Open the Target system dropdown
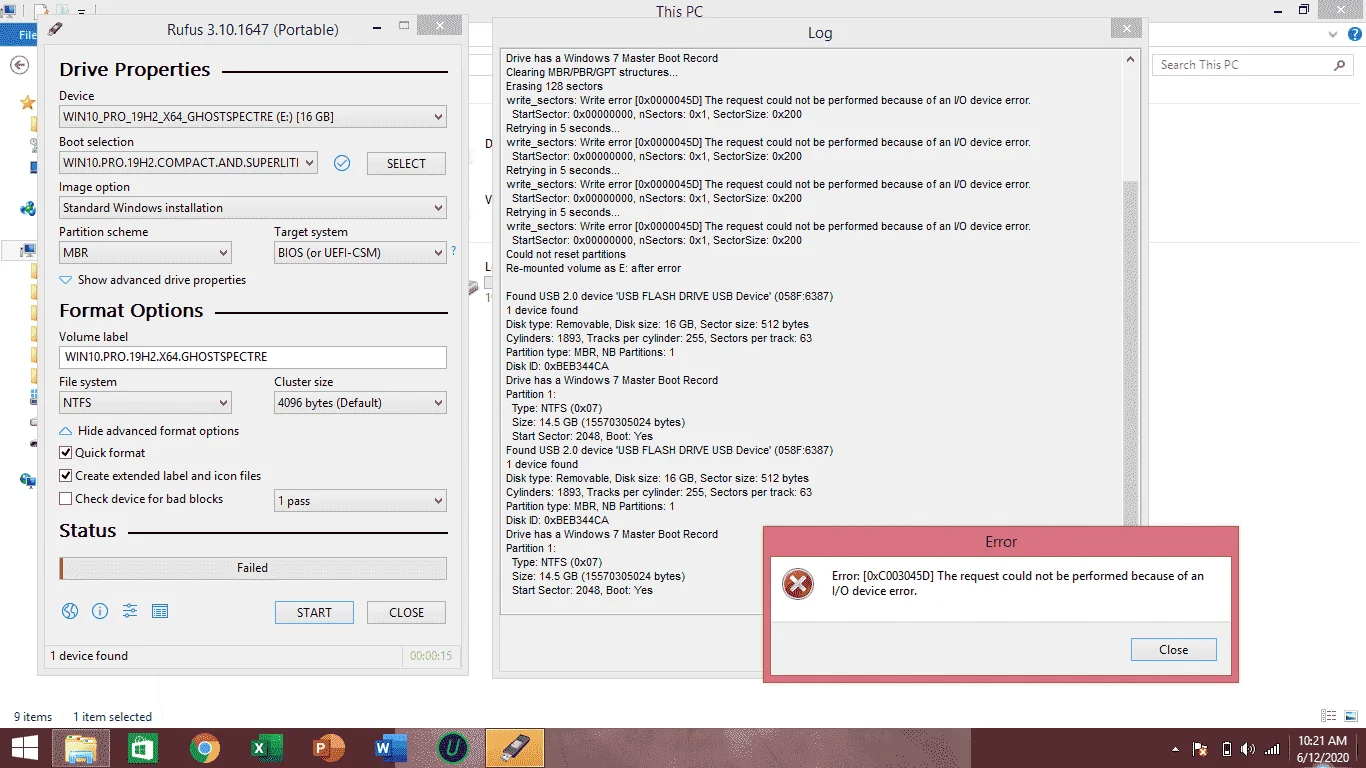1366x768 pixels. (x=360, y=253)
